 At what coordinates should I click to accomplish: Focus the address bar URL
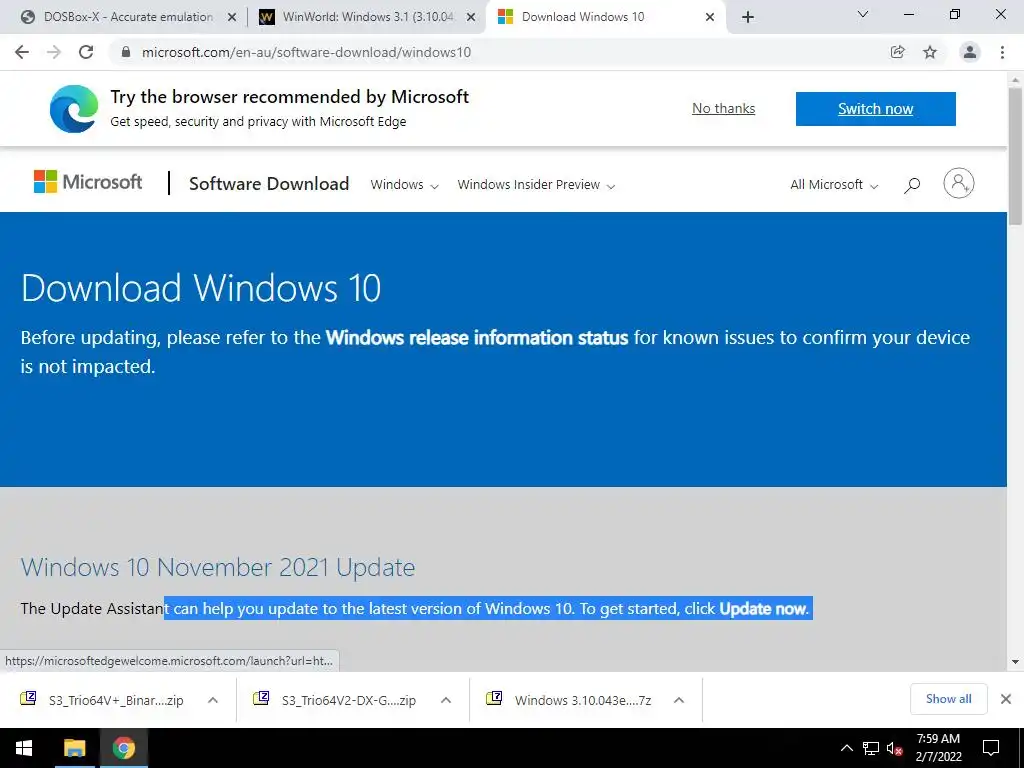[306, 52]
